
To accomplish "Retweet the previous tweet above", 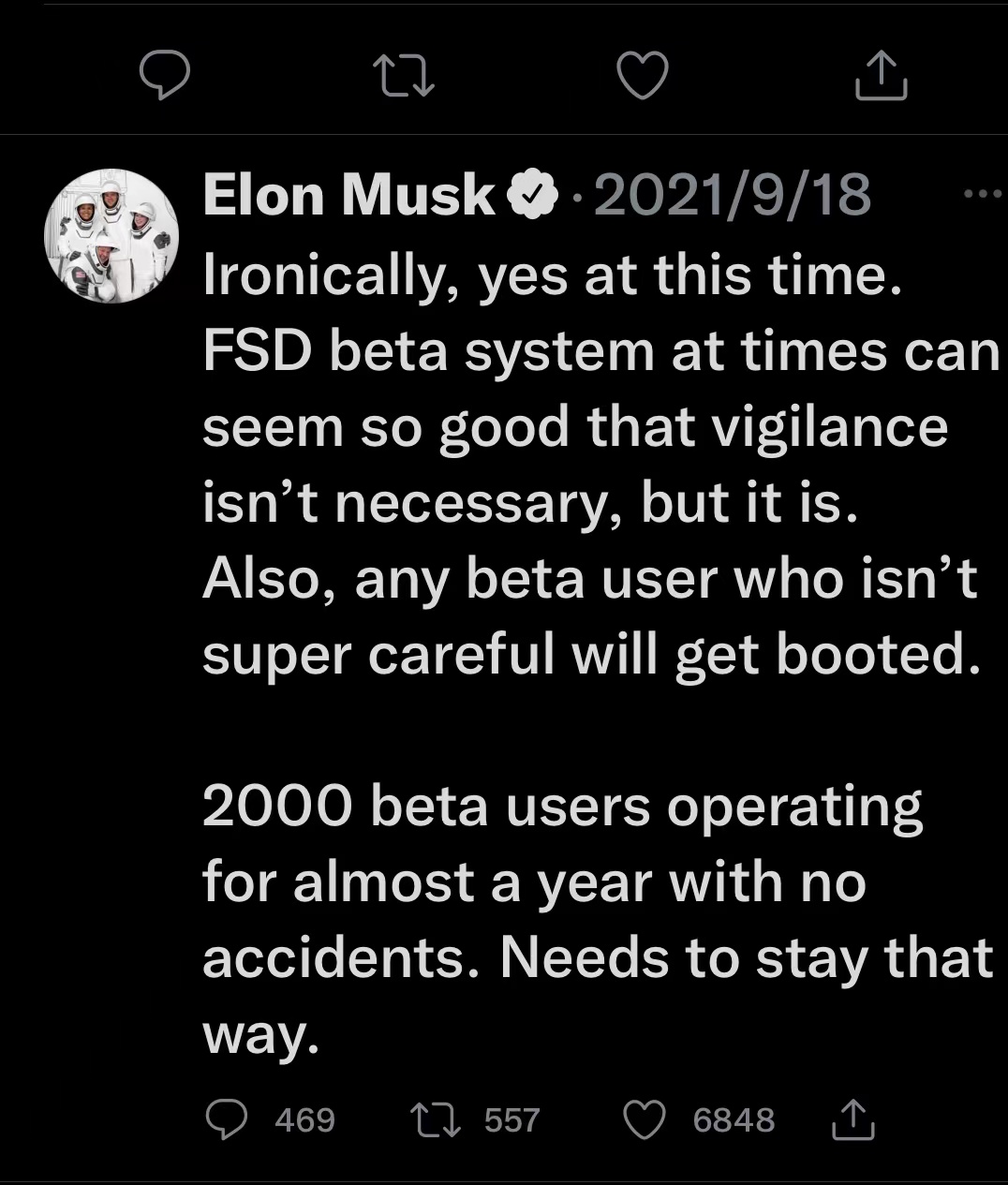I will click(404, 76).
